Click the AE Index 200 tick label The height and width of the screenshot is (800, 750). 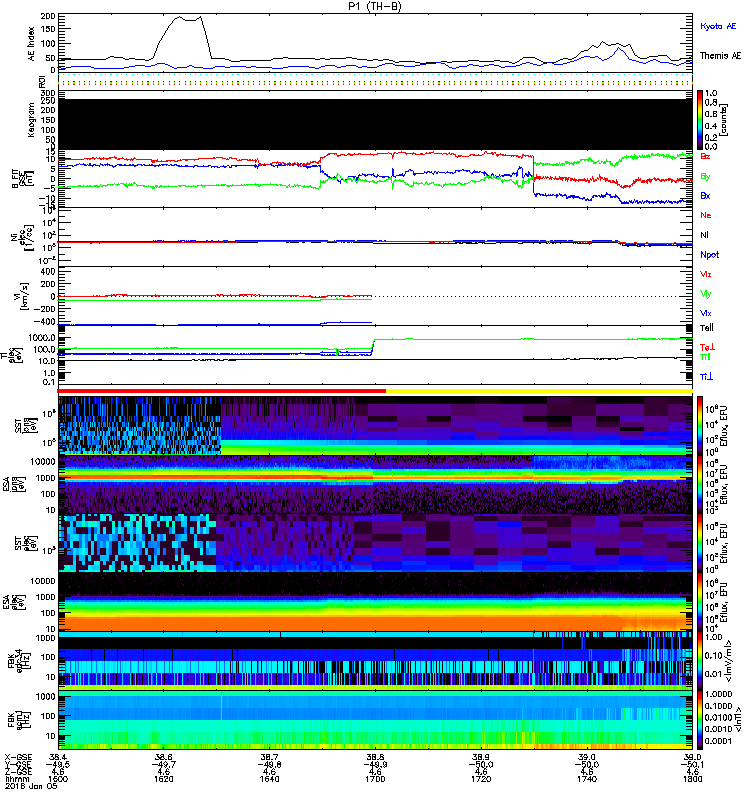[x=48, y=16]
